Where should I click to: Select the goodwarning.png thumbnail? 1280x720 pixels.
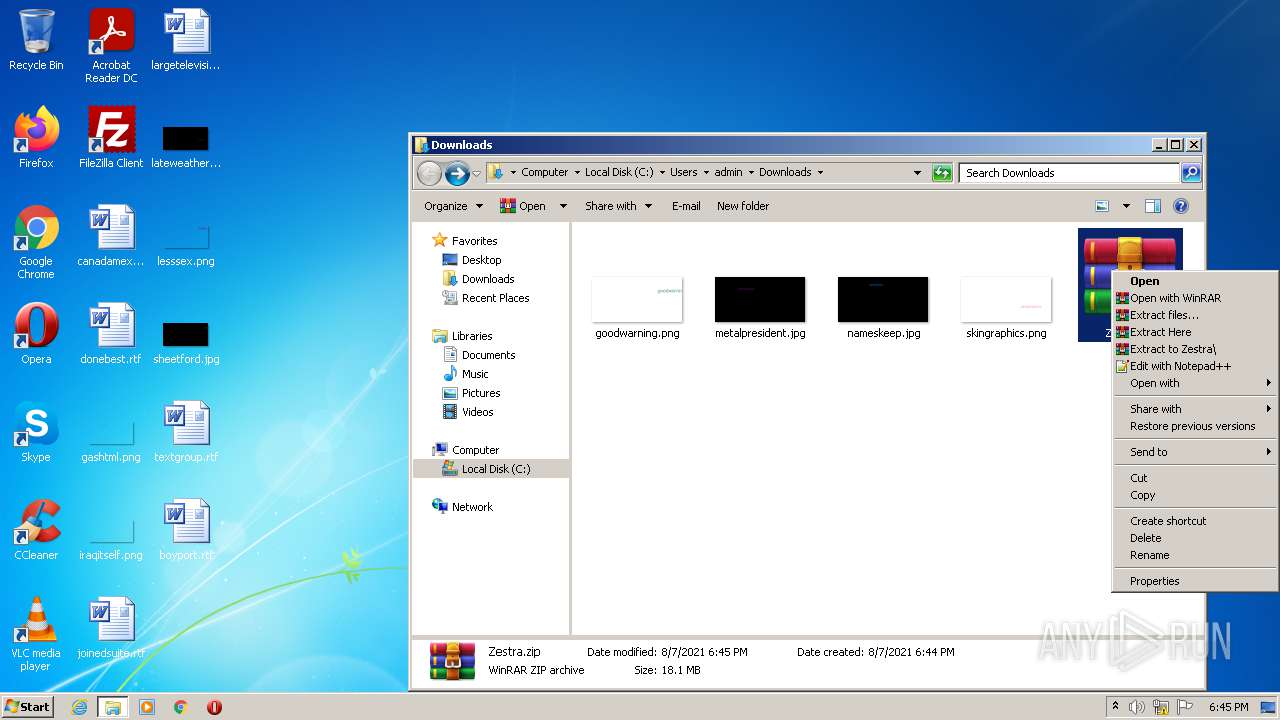point(637,308)
